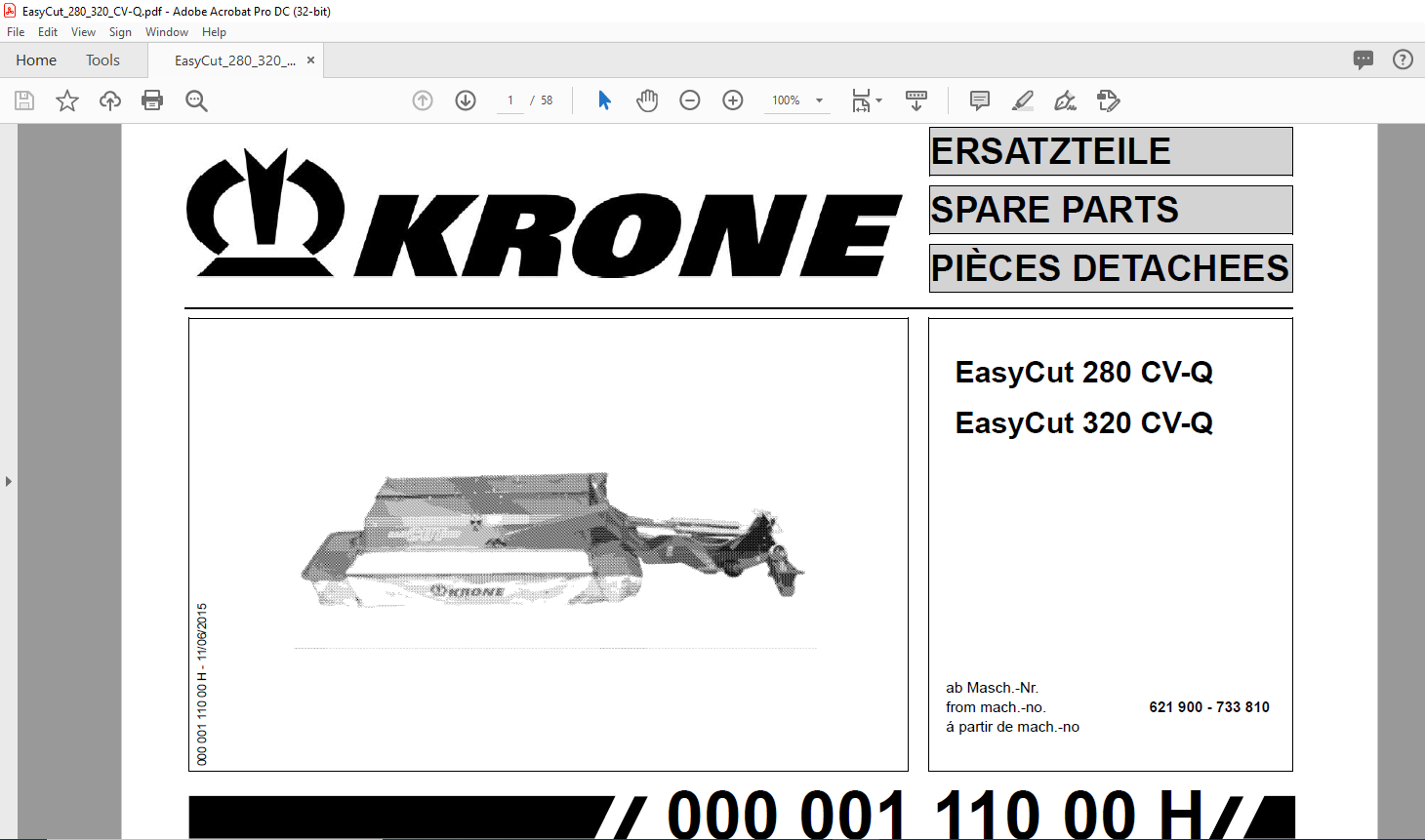The image size is (1425, 840).
Task: Select the EasyCut_280_320 document tab
Action: coord(234,60)
